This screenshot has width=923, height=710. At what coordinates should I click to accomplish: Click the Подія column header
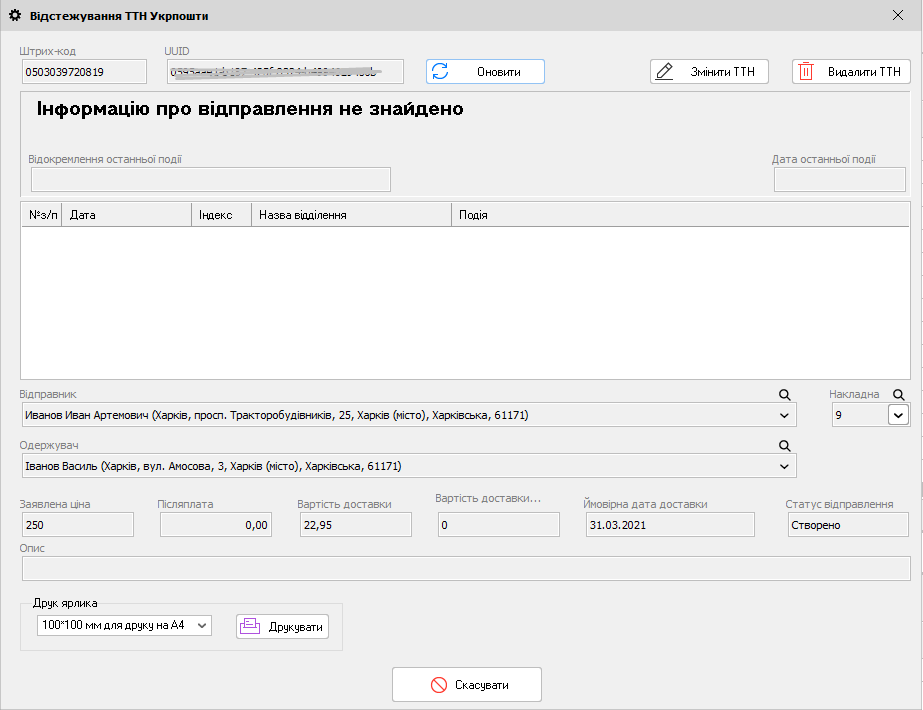click(x=680, y=215)
